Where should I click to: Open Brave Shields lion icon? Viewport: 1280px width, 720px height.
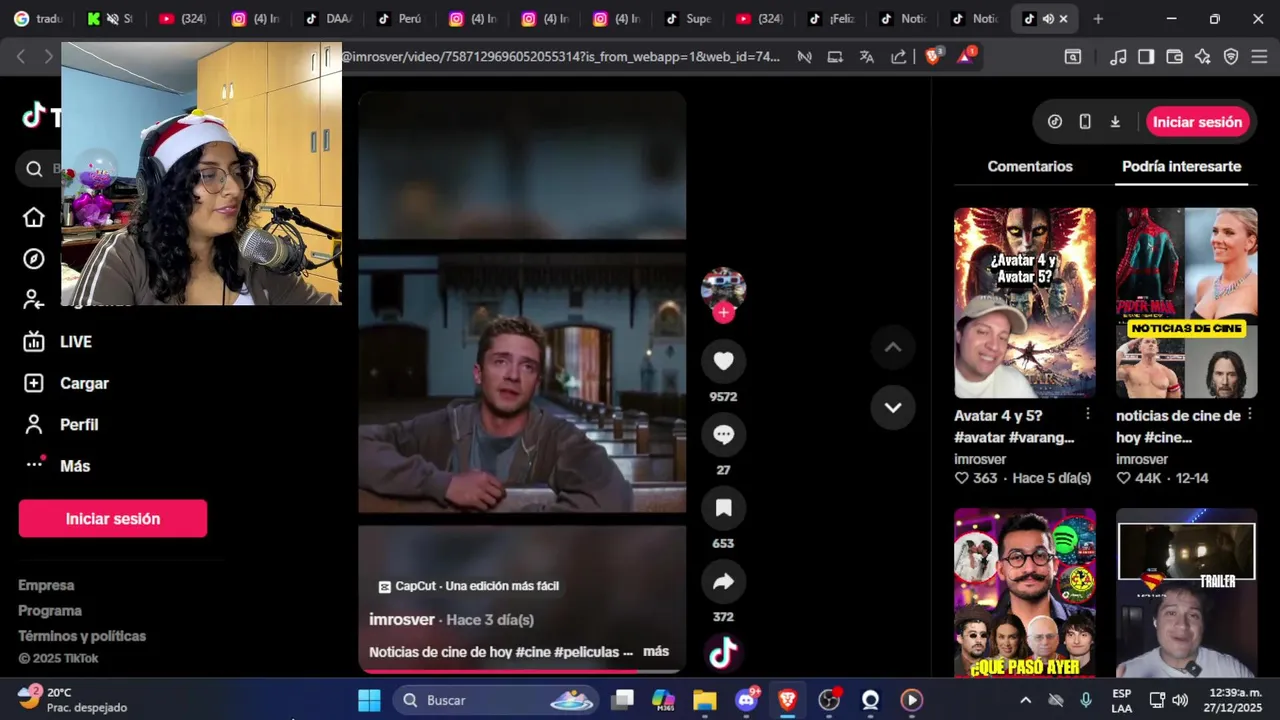click(x=933, y=57)
